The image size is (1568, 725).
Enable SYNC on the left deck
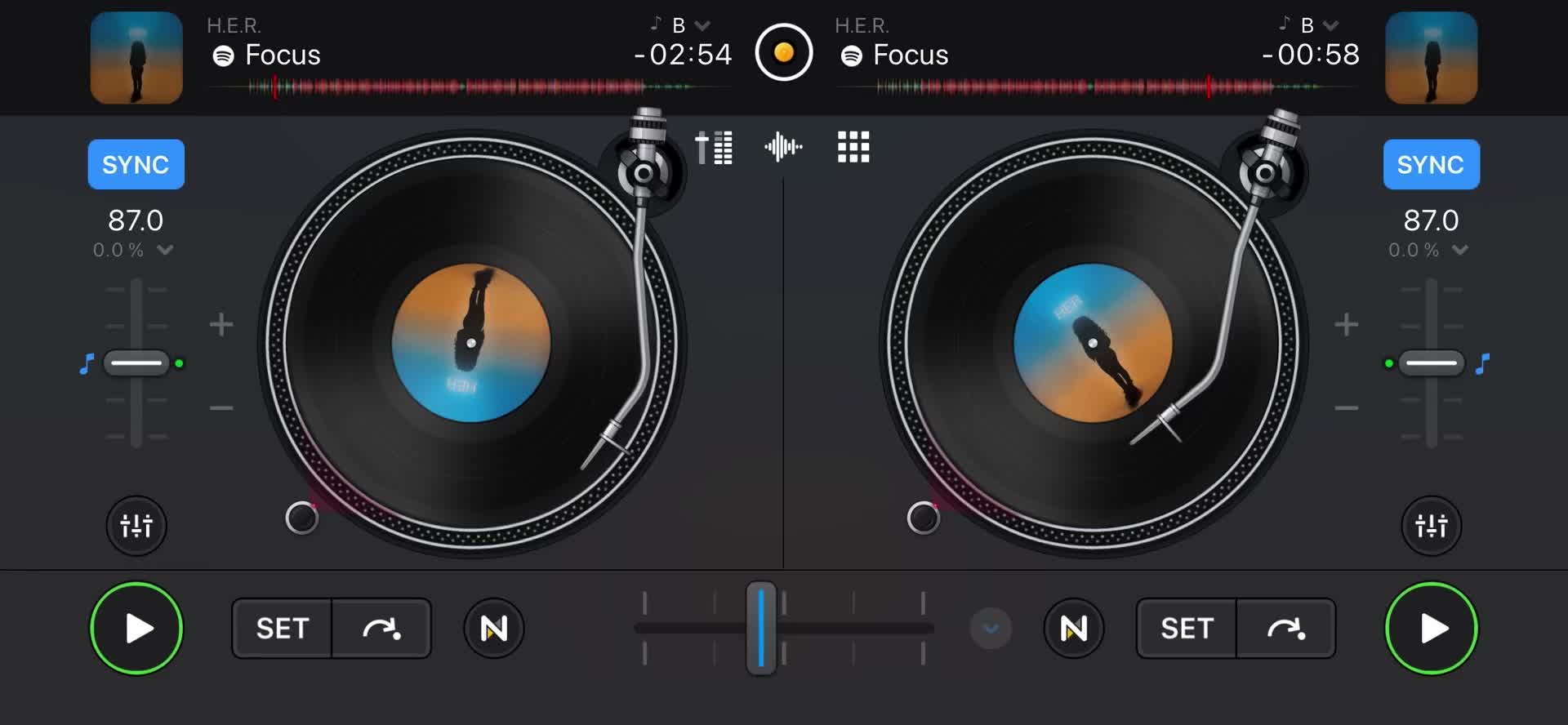(x=136, y=165)
